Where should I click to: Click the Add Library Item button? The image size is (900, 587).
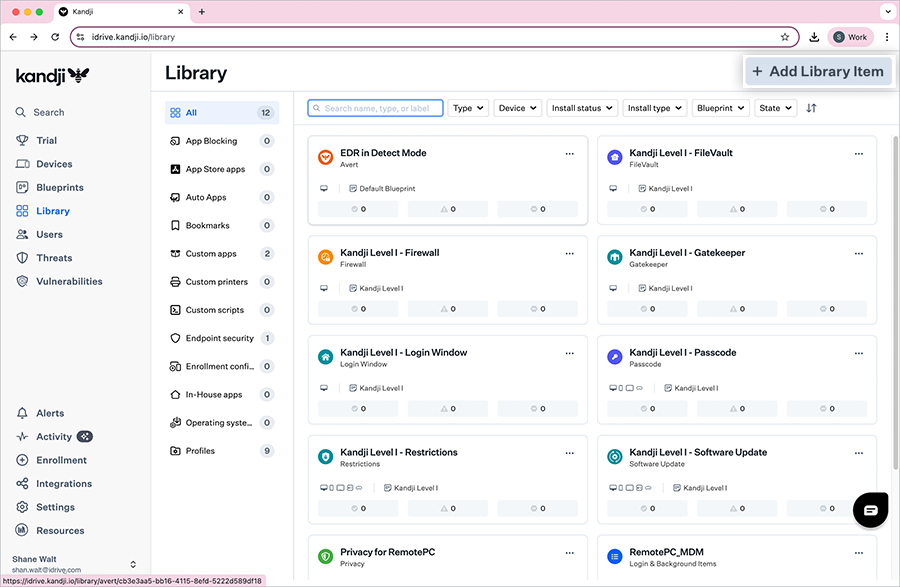click(817, 71)
